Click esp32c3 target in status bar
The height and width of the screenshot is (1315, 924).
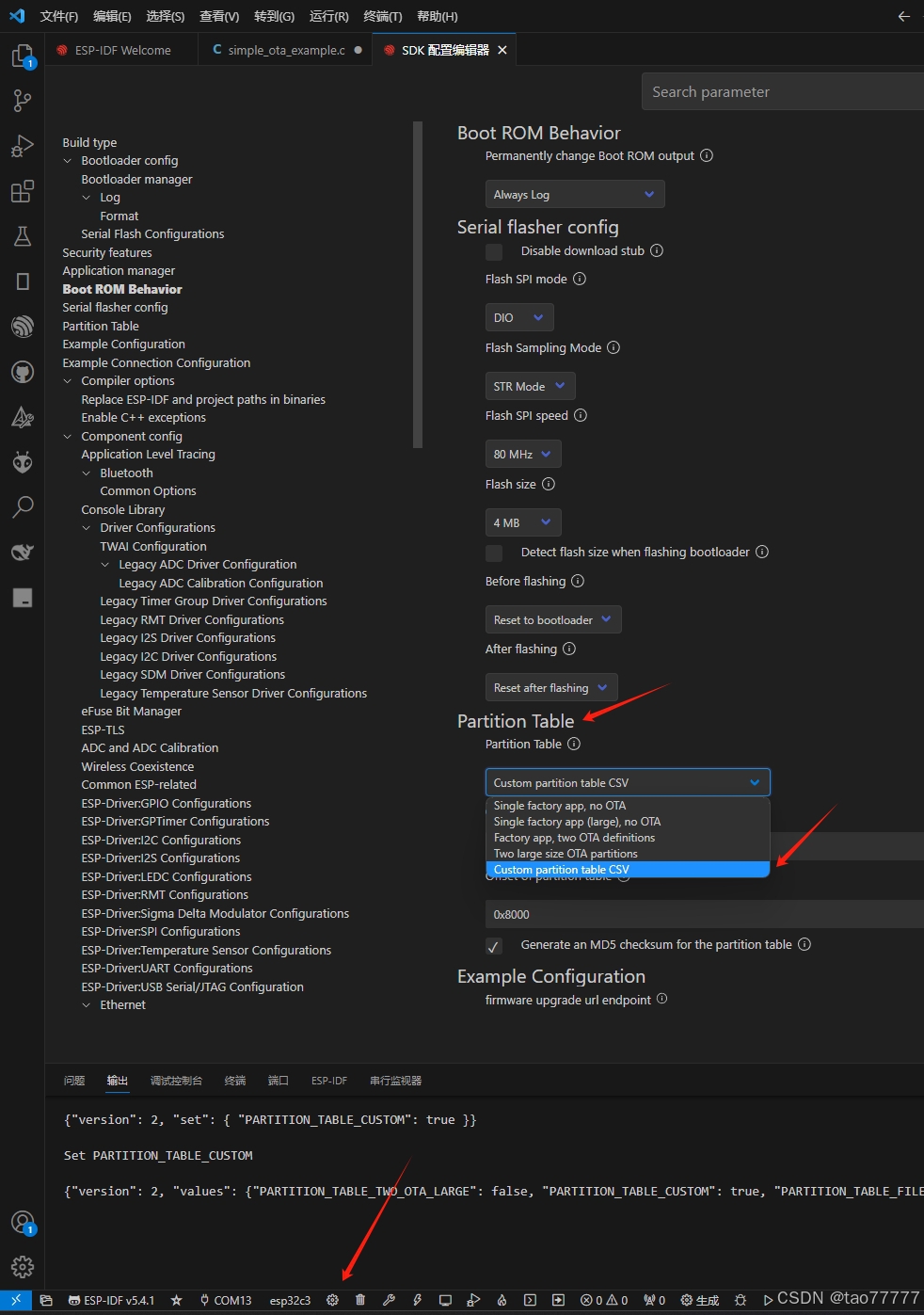tap(290, 1300)
